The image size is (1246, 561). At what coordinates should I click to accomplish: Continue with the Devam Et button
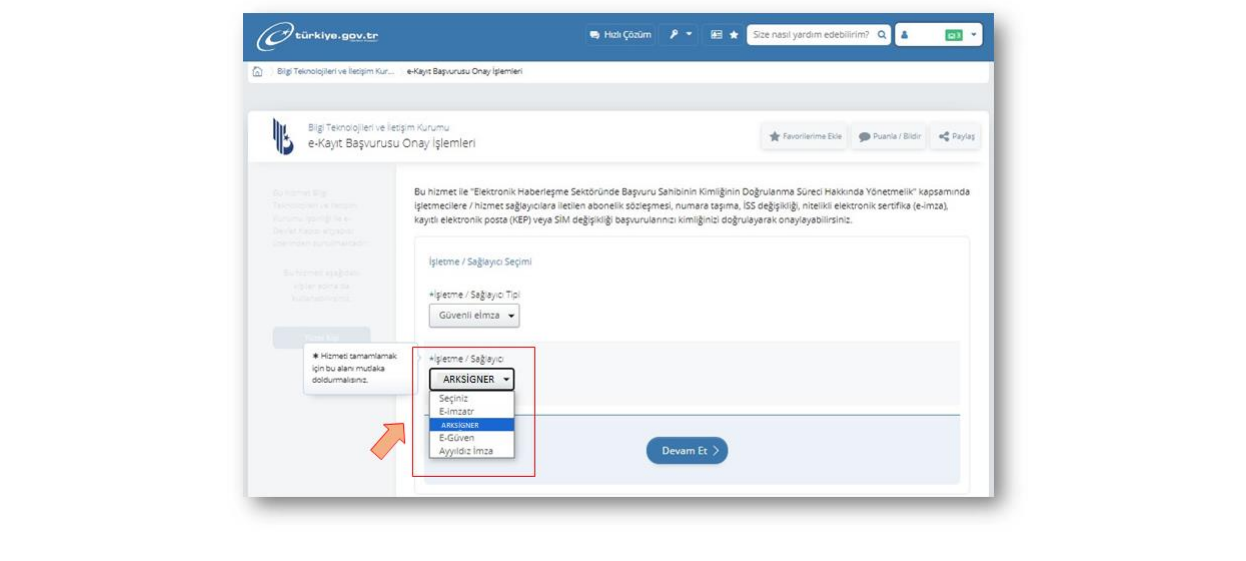(687, 451)
